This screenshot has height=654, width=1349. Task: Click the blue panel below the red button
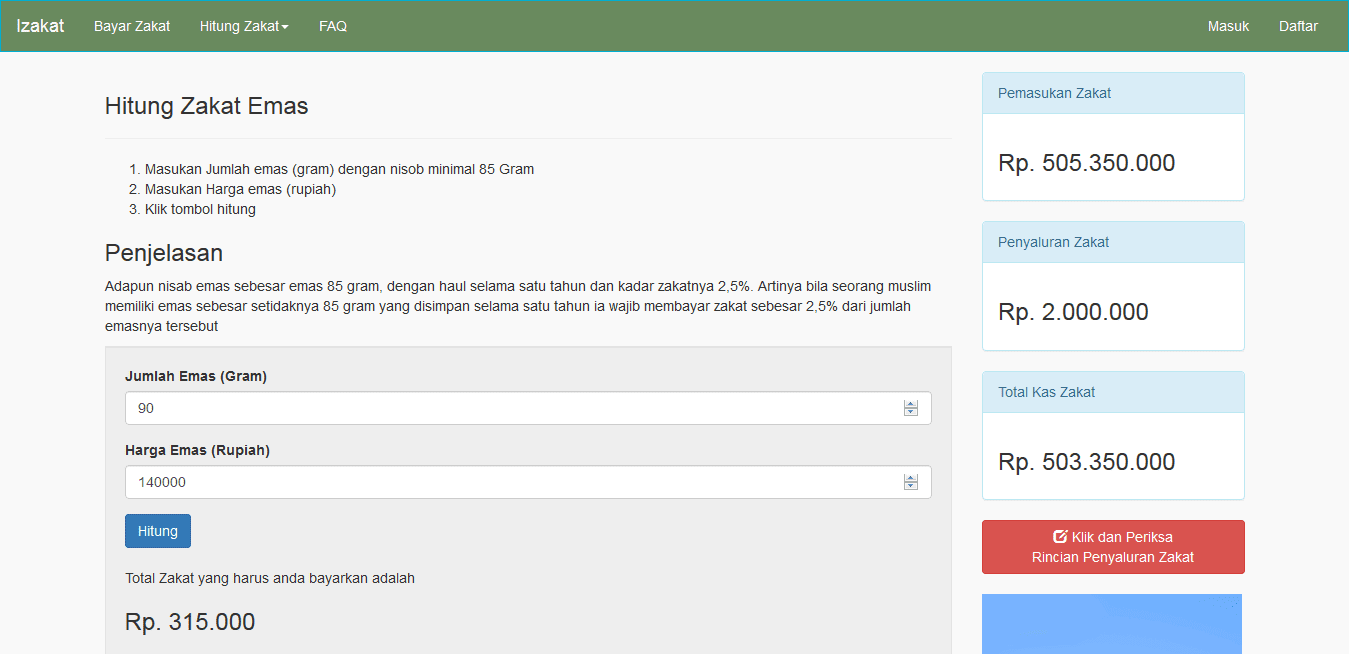click(1112, 623)
